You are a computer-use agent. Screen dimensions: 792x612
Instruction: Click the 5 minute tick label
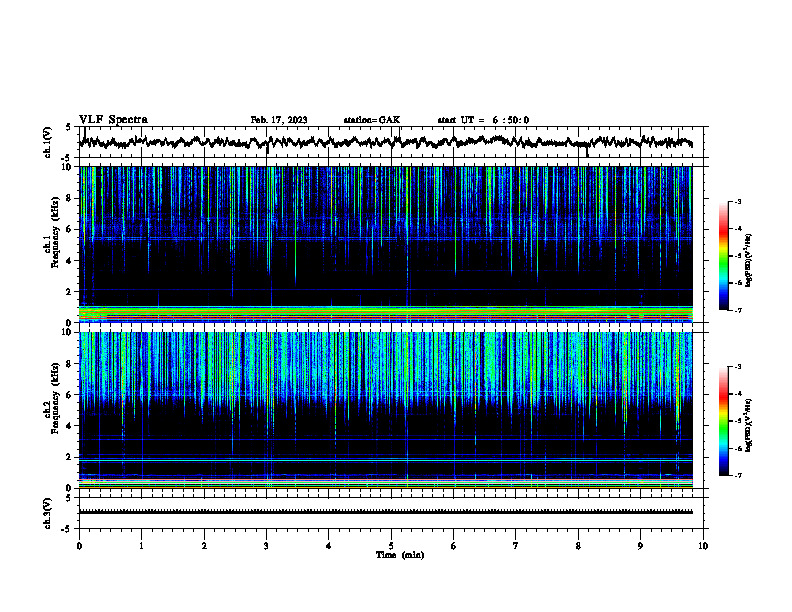pyautogui.click(x=391, y=546)
